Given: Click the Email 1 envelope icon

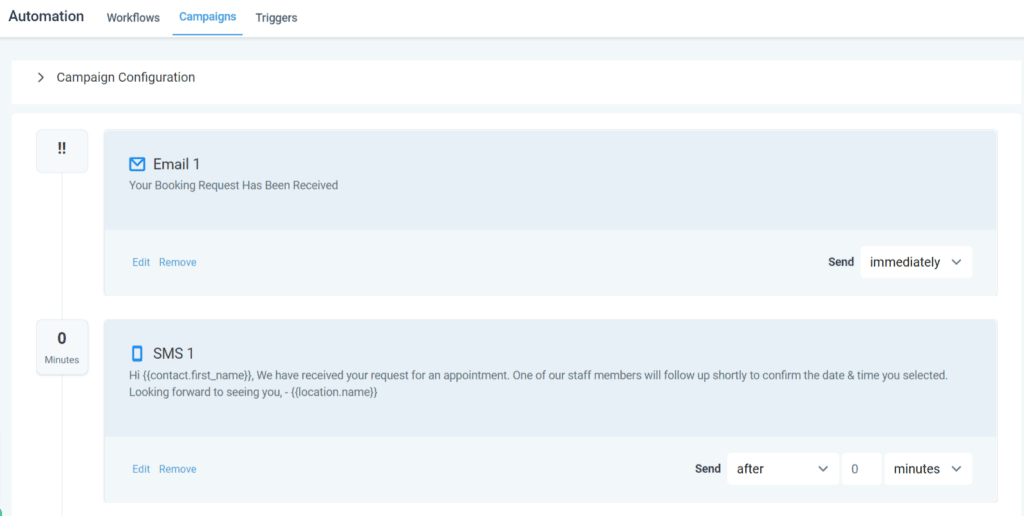Looking at the screenshot, I should (137, 164).
